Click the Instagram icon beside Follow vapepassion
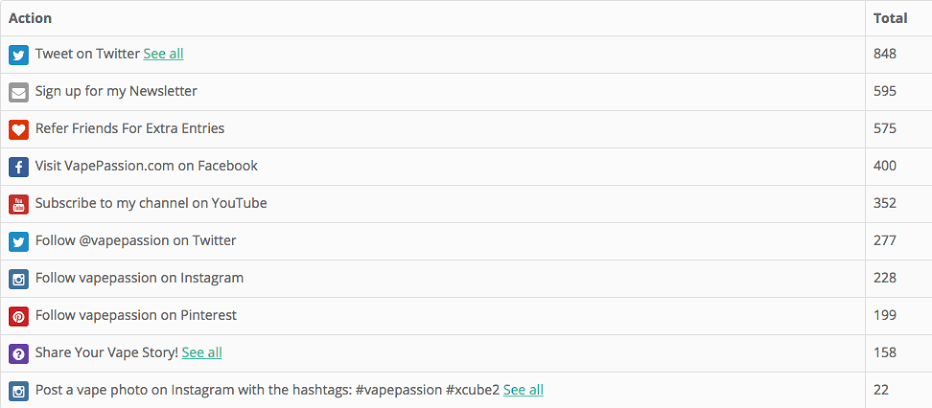 pyautogui.click(x=18, y=279)
